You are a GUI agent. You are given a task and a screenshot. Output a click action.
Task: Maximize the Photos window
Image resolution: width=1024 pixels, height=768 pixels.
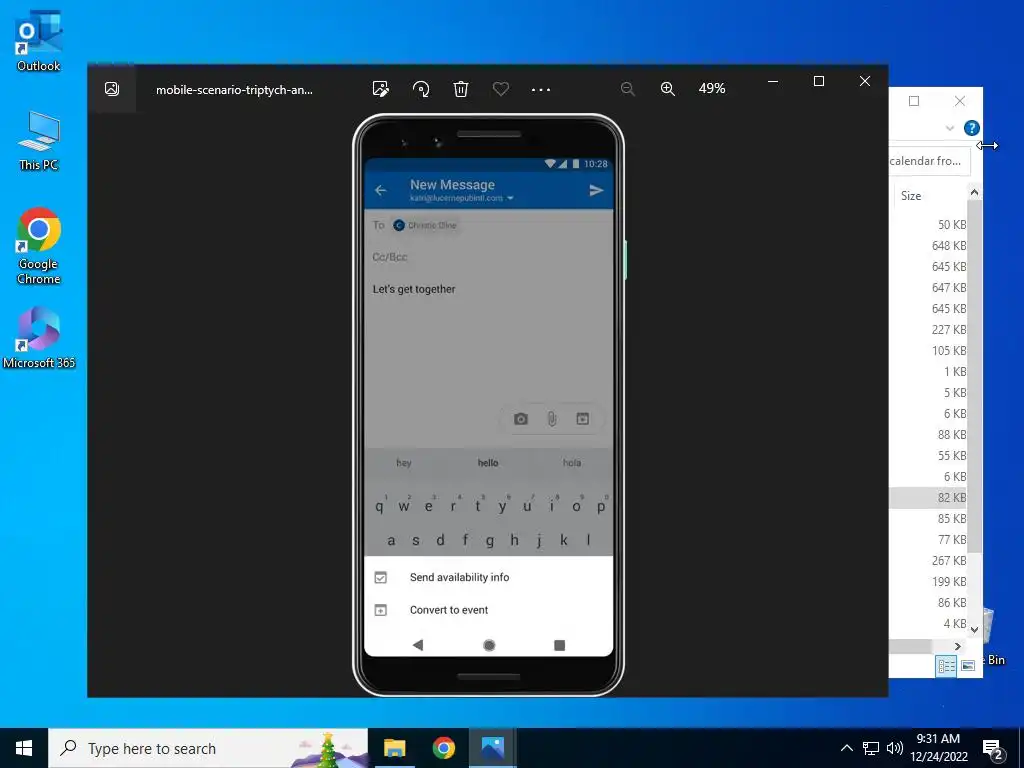(819, 81)
